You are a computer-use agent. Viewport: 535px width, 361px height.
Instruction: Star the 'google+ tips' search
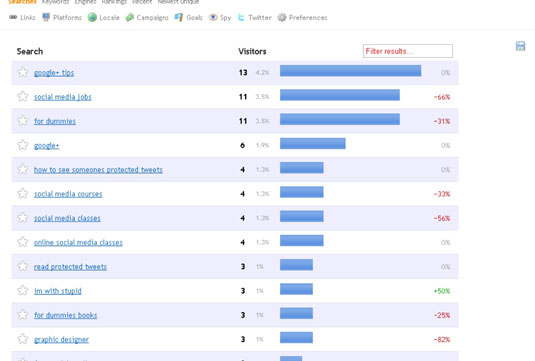(x=23, y=72)
